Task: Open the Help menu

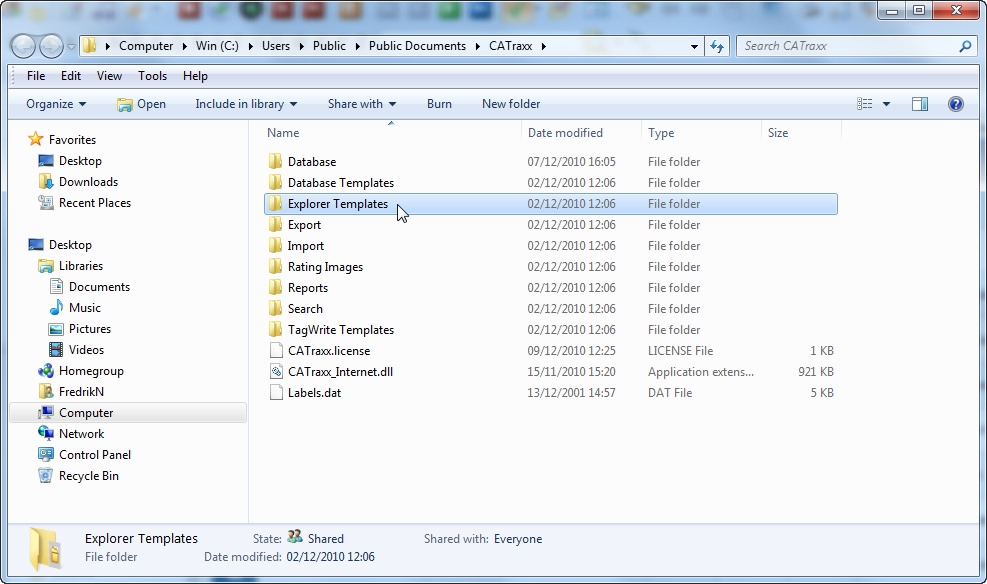Action: pos(195,76)
